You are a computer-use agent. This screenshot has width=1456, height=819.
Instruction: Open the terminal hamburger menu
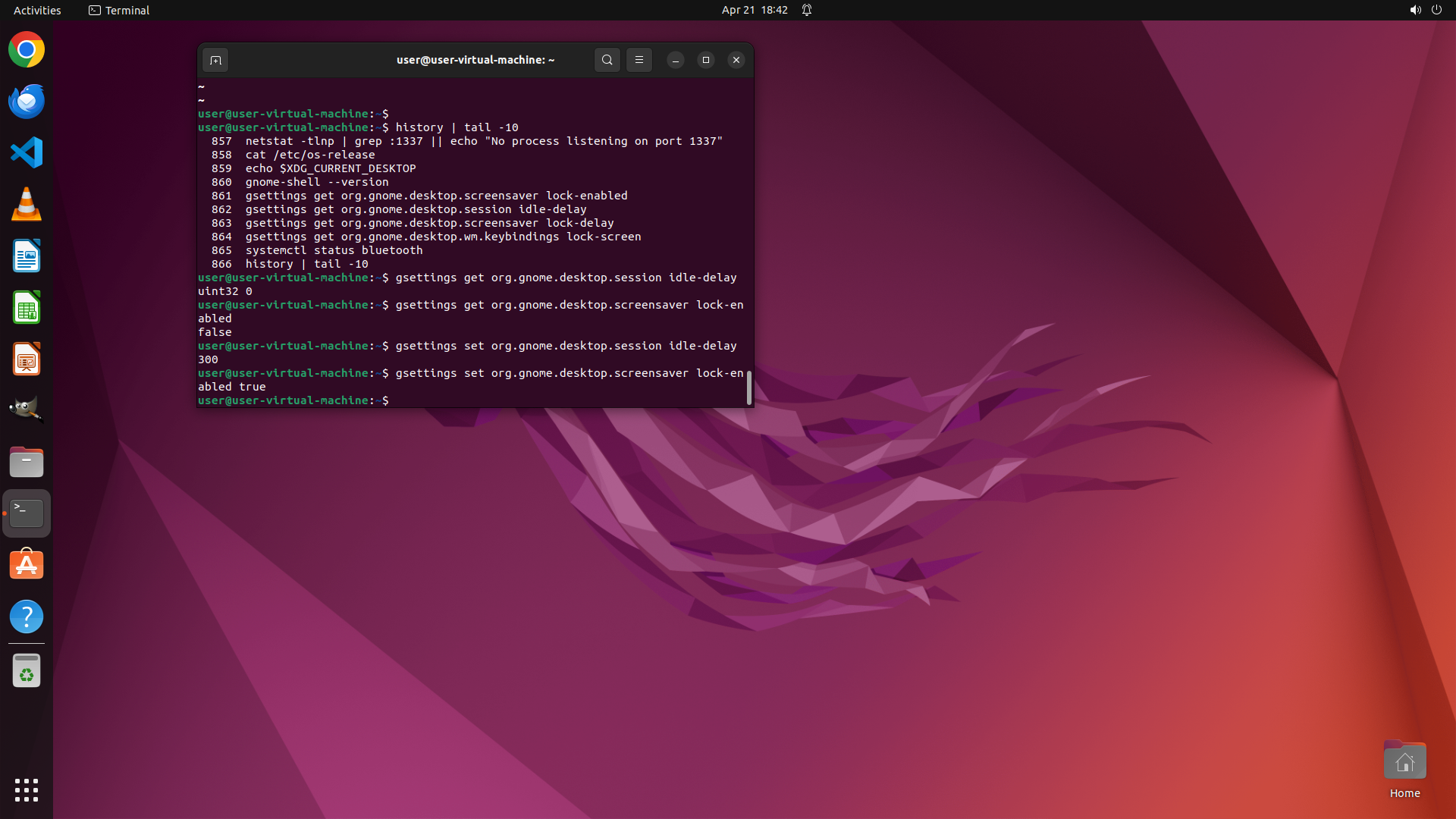pos(639,60)
